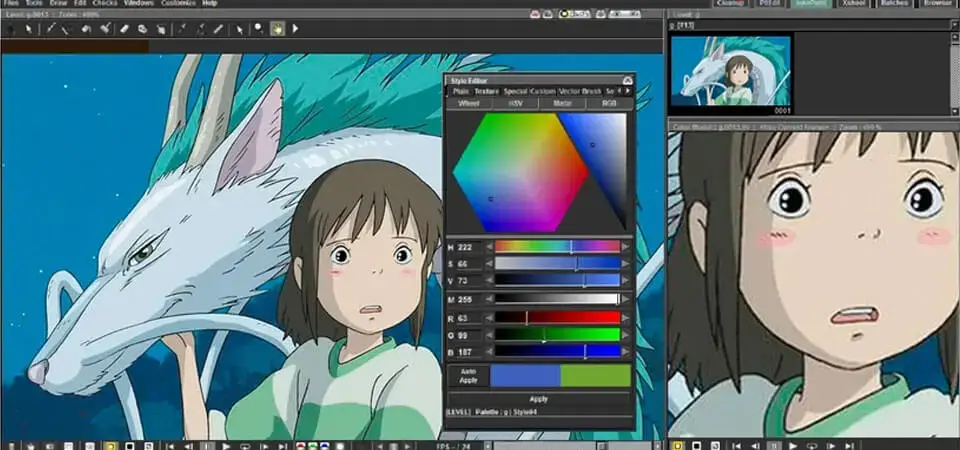Select the Eraser tool
The image size is (960, 450).
(124, 29)
